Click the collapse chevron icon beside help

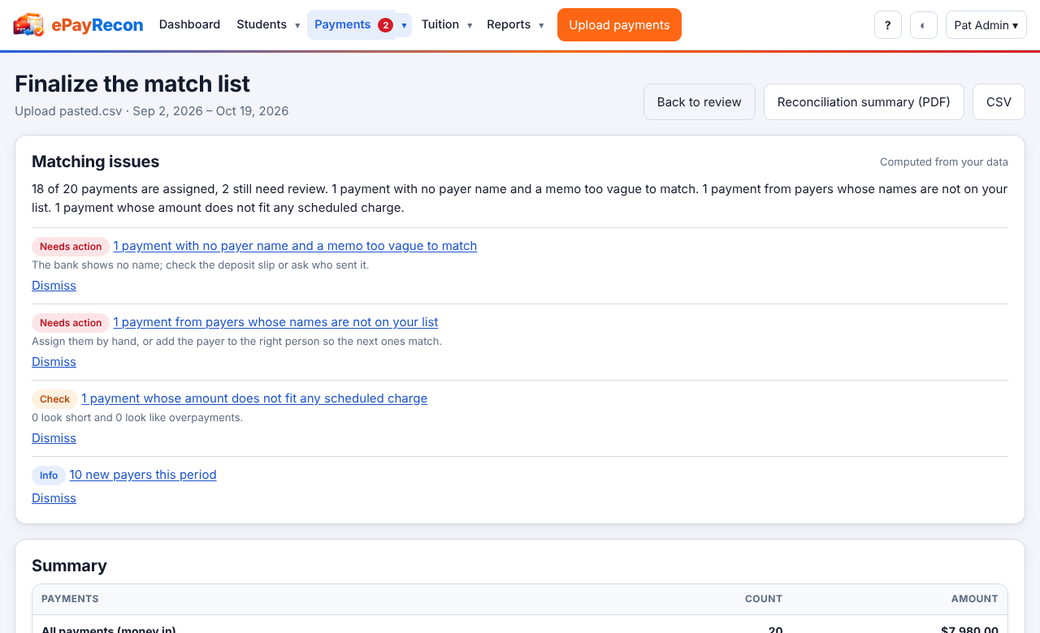pyautogui.click(x=923, y=25)
